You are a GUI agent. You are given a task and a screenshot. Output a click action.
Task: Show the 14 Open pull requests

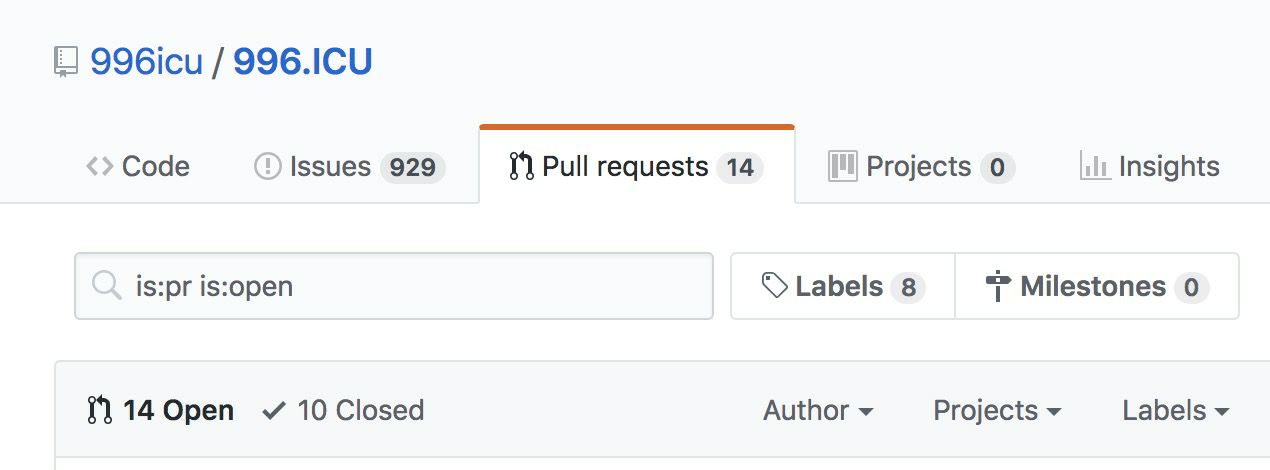161,410
